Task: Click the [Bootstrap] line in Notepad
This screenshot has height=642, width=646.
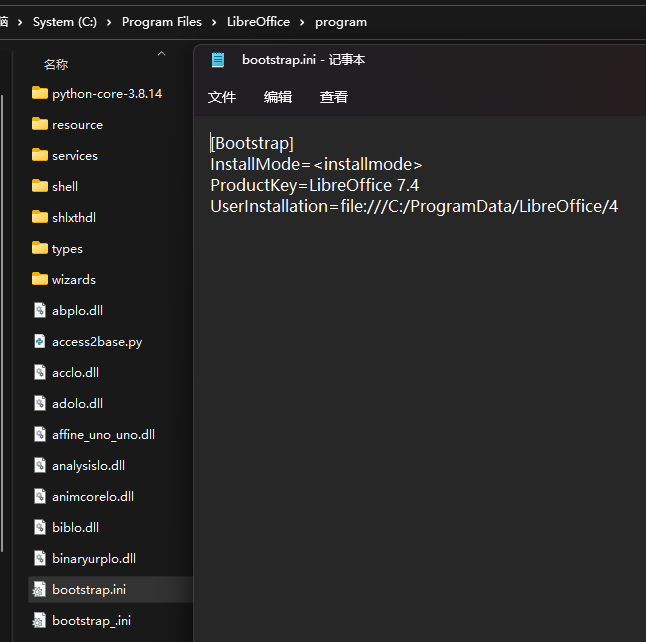Action: pos(252,143)
